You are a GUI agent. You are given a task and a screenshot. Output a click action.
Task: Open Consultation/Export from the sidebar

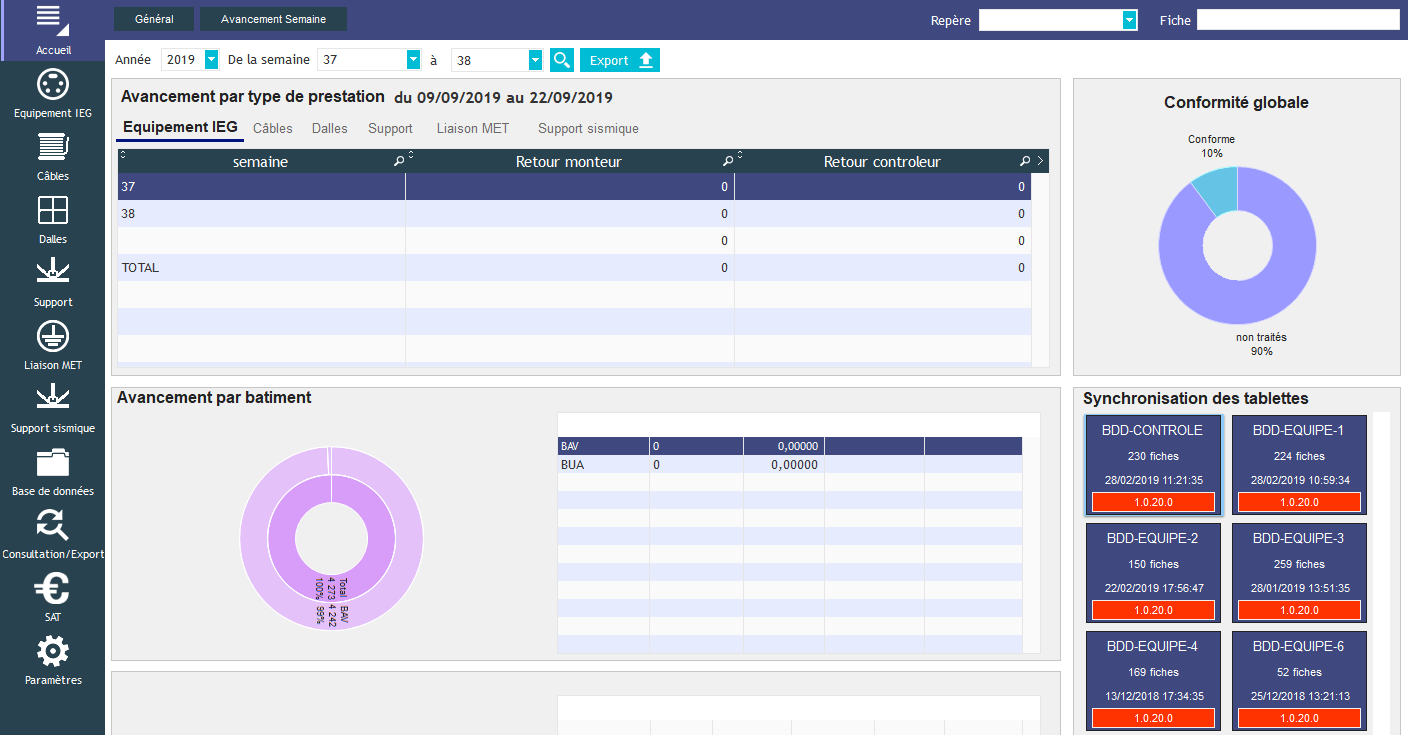[x=52, y=532]
